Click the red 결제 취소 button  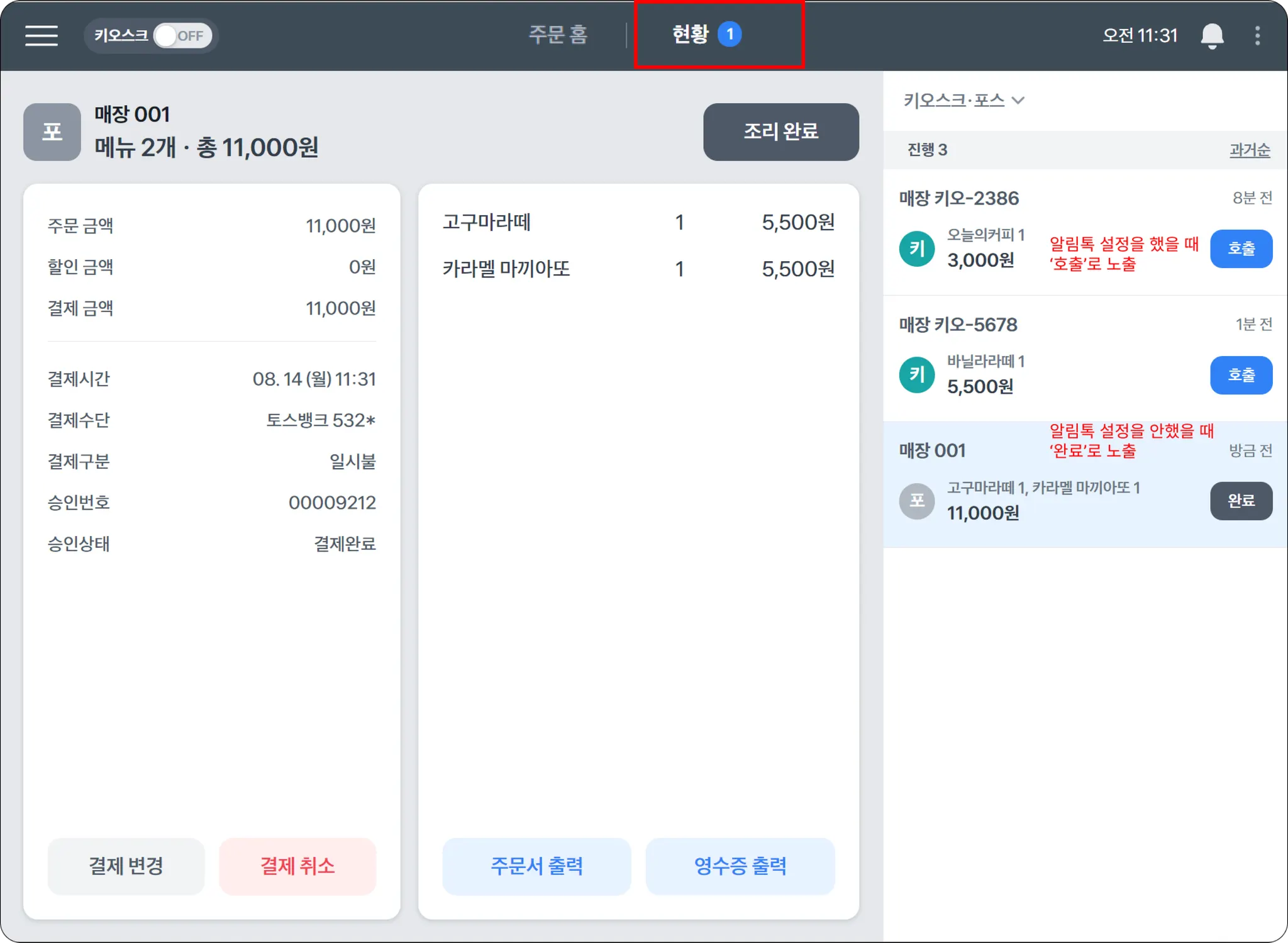click(297, 866)
